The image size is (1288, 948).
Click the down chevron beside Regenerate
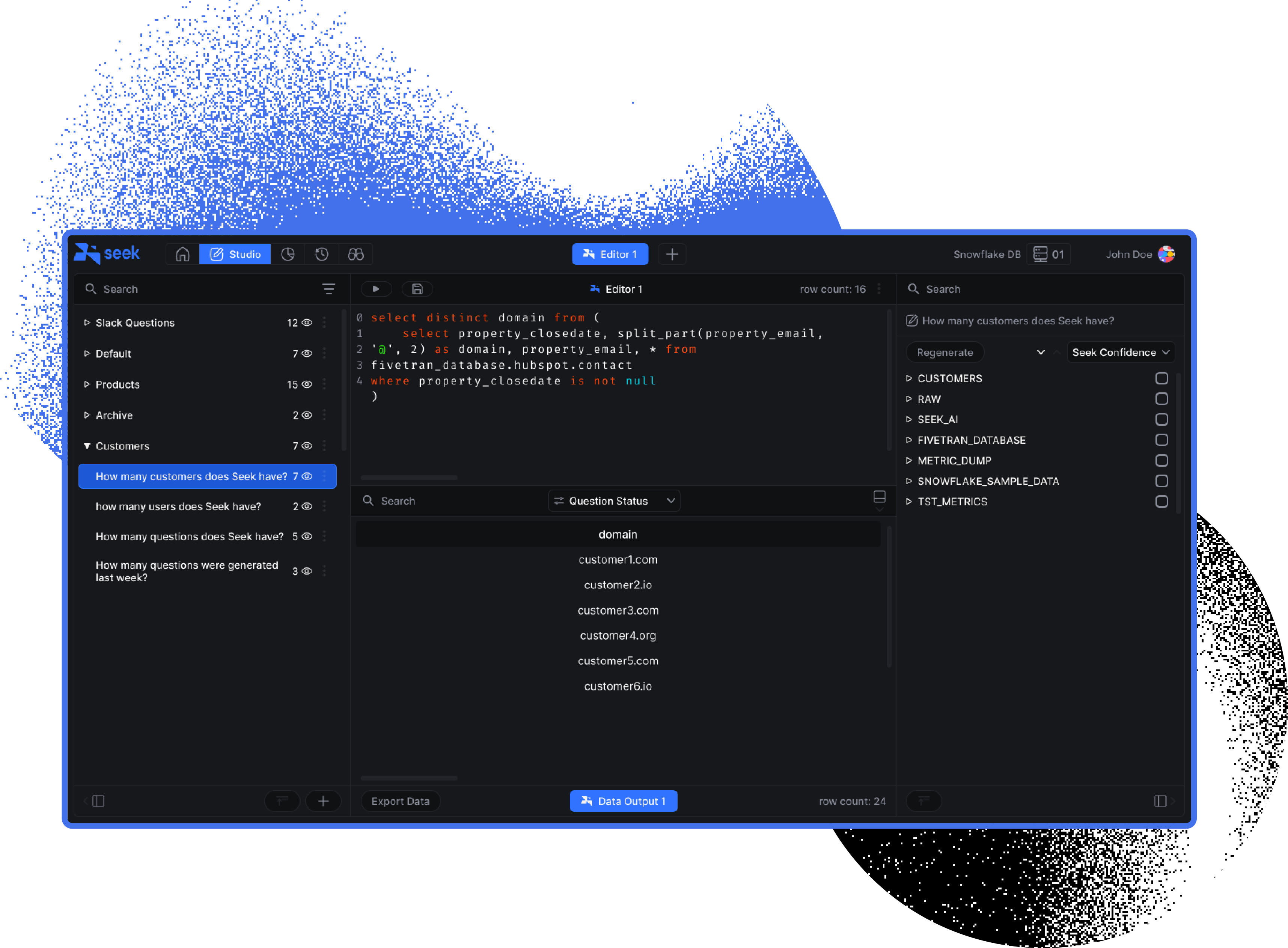[x=1041, y=352]
